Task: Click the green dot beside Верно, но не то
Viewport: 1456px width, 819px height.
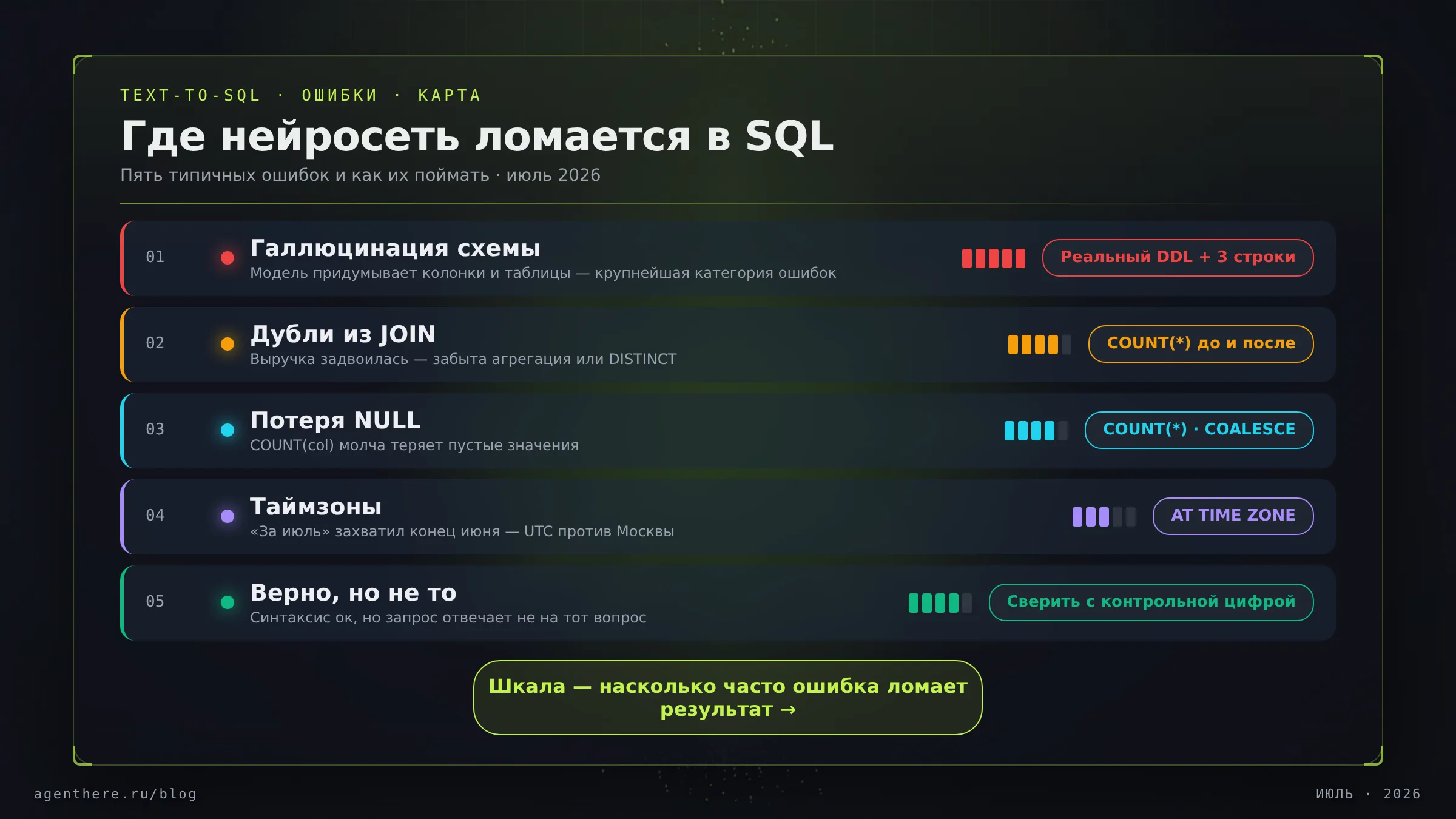Action: 227,602
